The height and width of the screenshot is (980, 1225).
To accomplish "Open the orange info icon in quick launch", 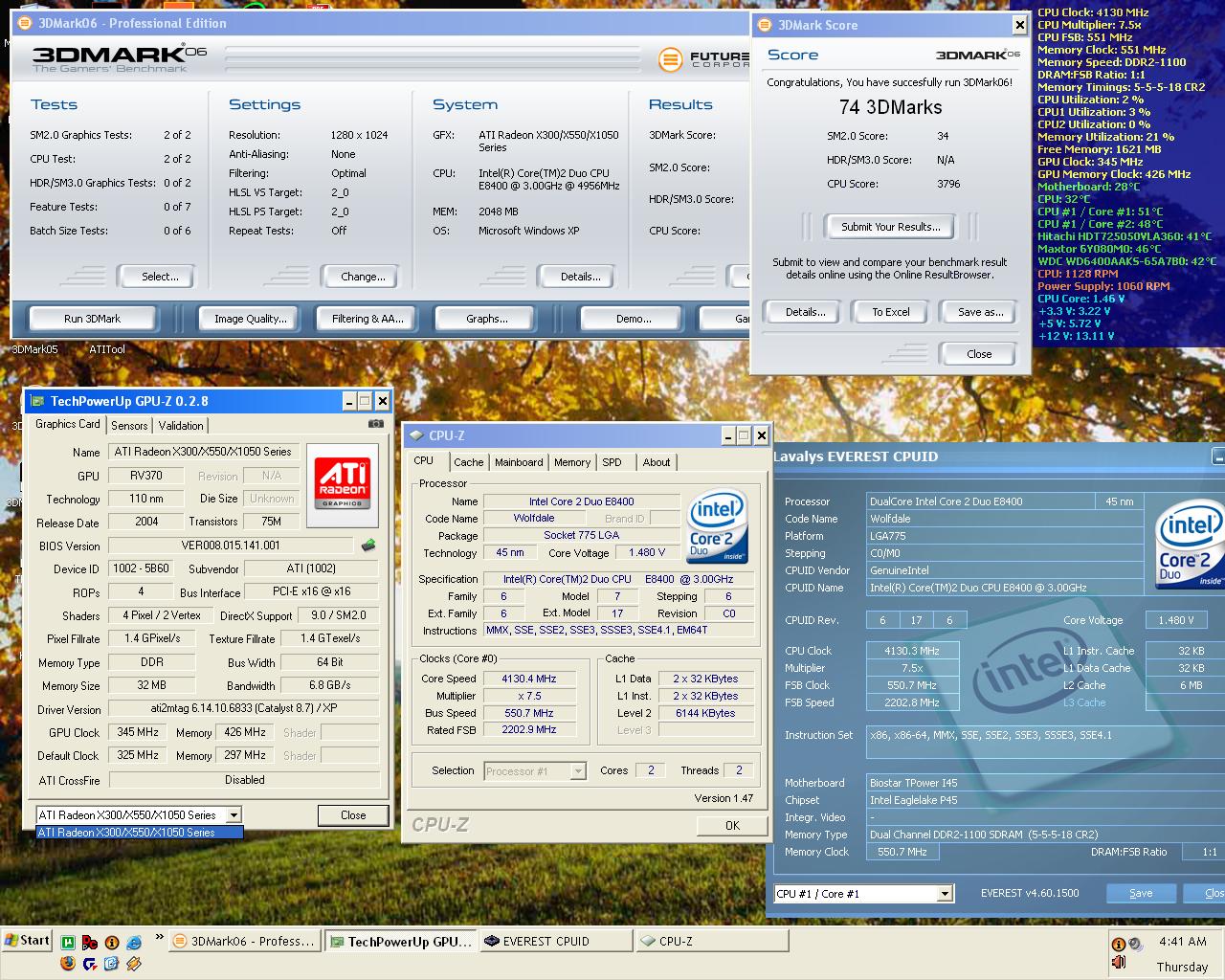I will 112,943.
